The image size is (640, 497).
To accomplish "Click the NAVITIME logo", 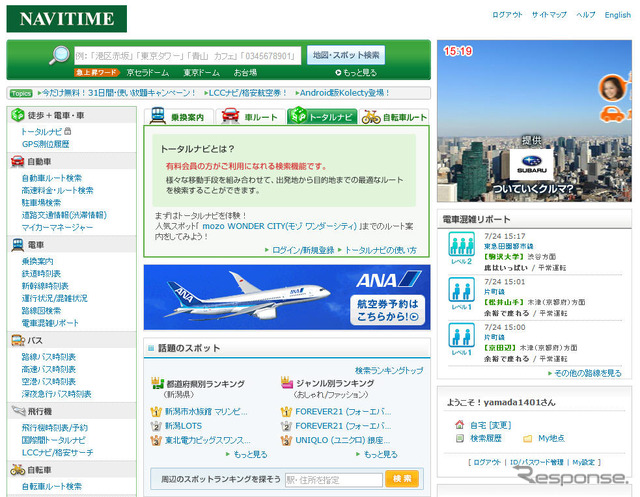I will tap(67, 18).
